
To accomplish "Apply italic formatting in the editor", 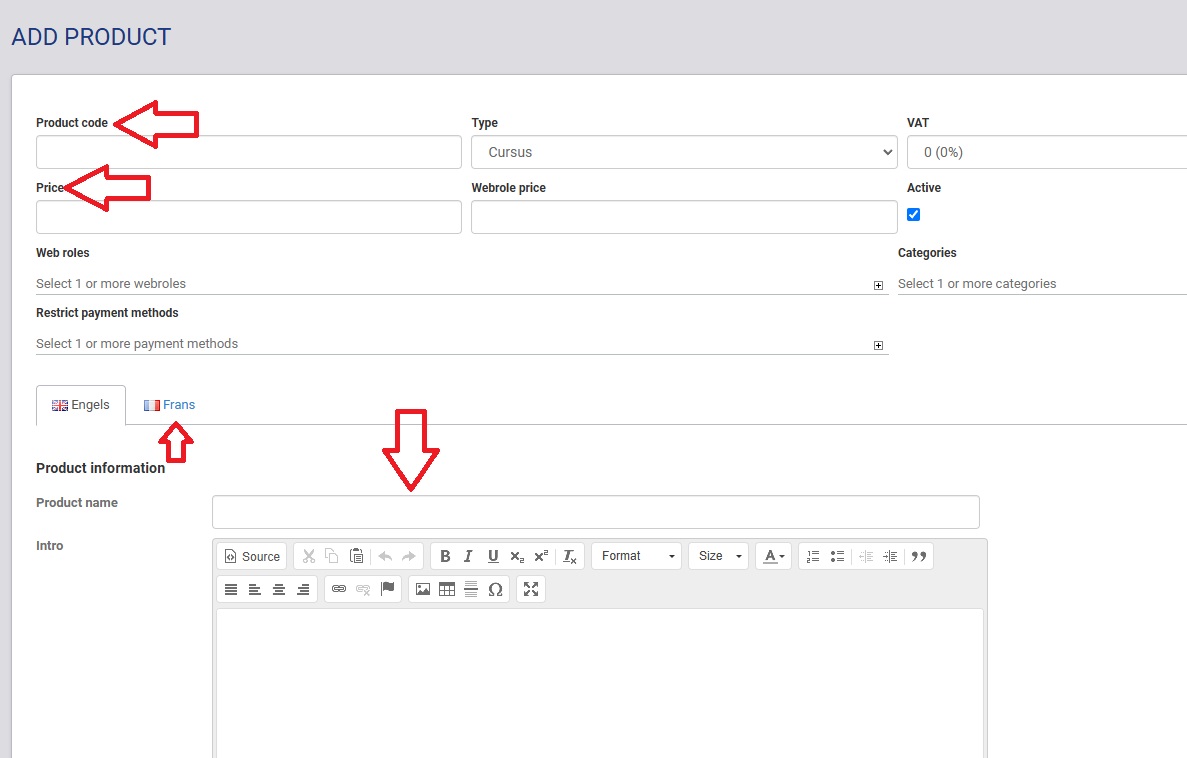I will click(468, 556).
